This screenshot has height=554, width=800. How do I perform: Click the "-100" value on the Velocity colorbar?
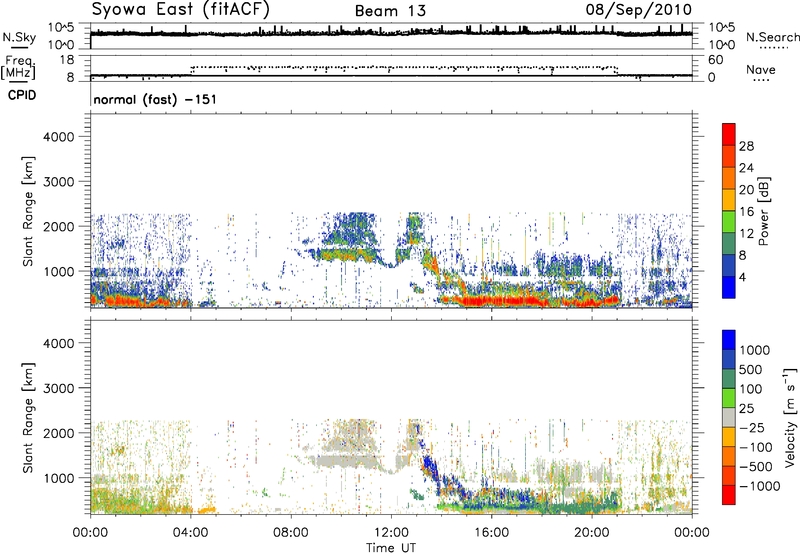coord(756,447)
